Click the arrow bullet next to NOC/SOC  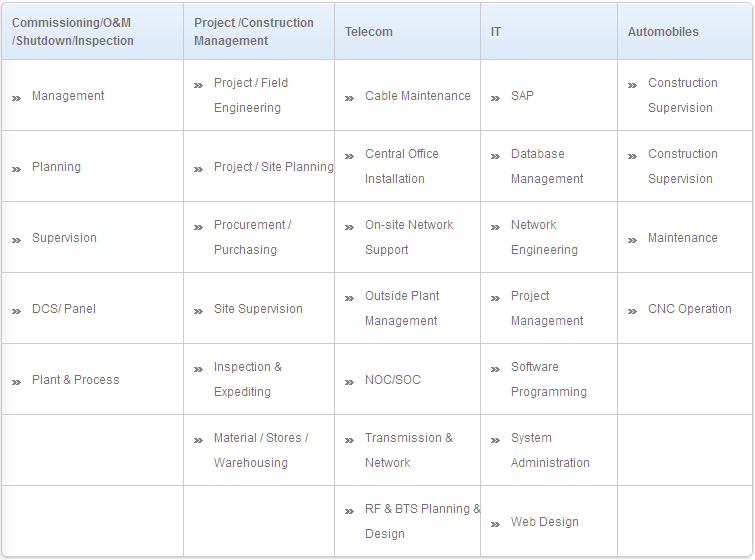coord(349,382)
